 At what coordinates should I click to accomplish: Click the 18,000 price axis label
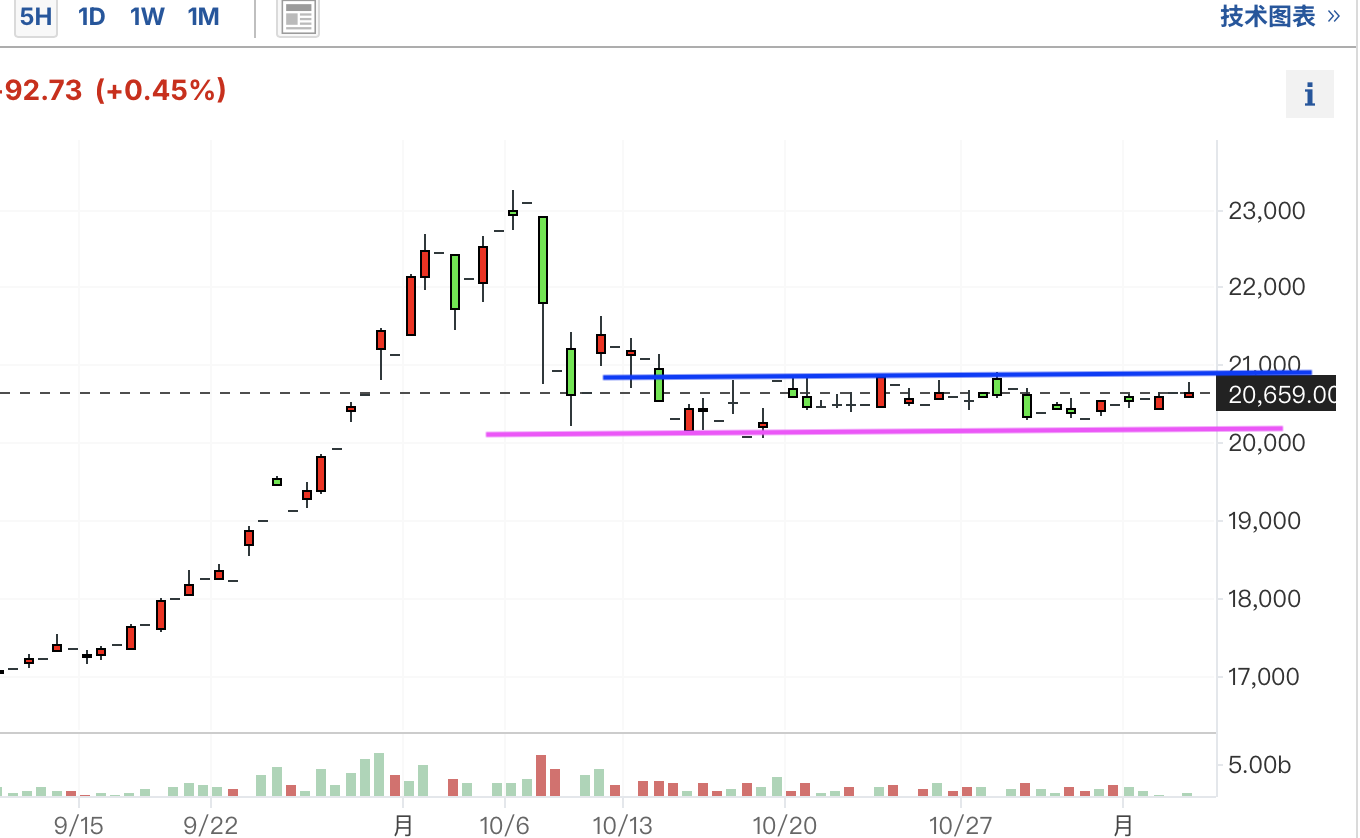point(1264,599)
